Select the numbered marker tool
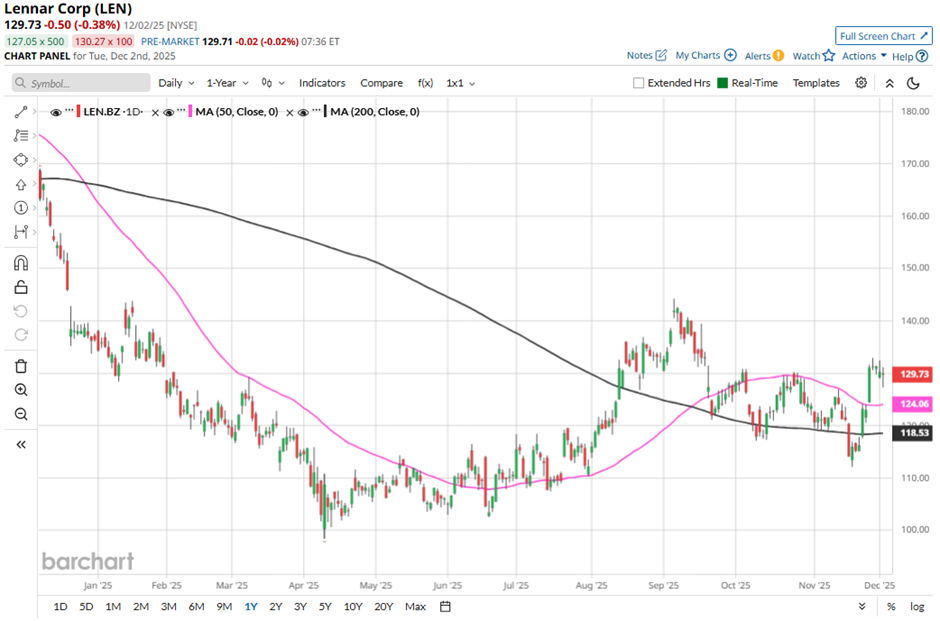Image resolution: width=940 pixels, height=621 pixels. [21, 208]
